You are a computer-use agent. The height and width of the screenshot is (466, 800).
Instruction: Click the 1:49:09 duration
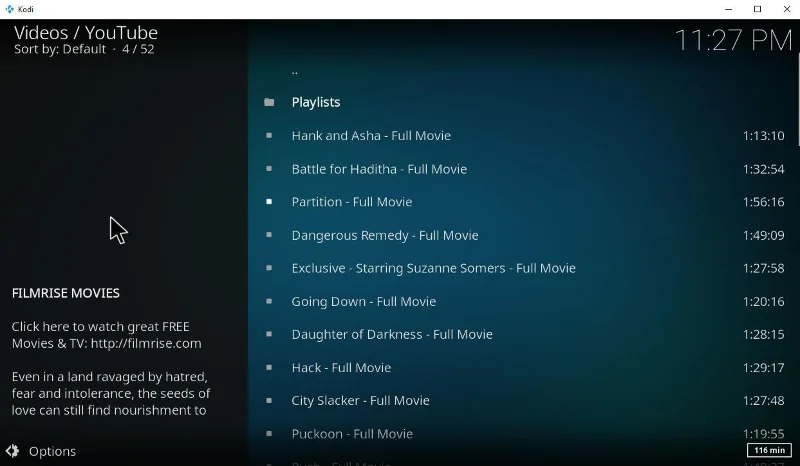(763, 235)
